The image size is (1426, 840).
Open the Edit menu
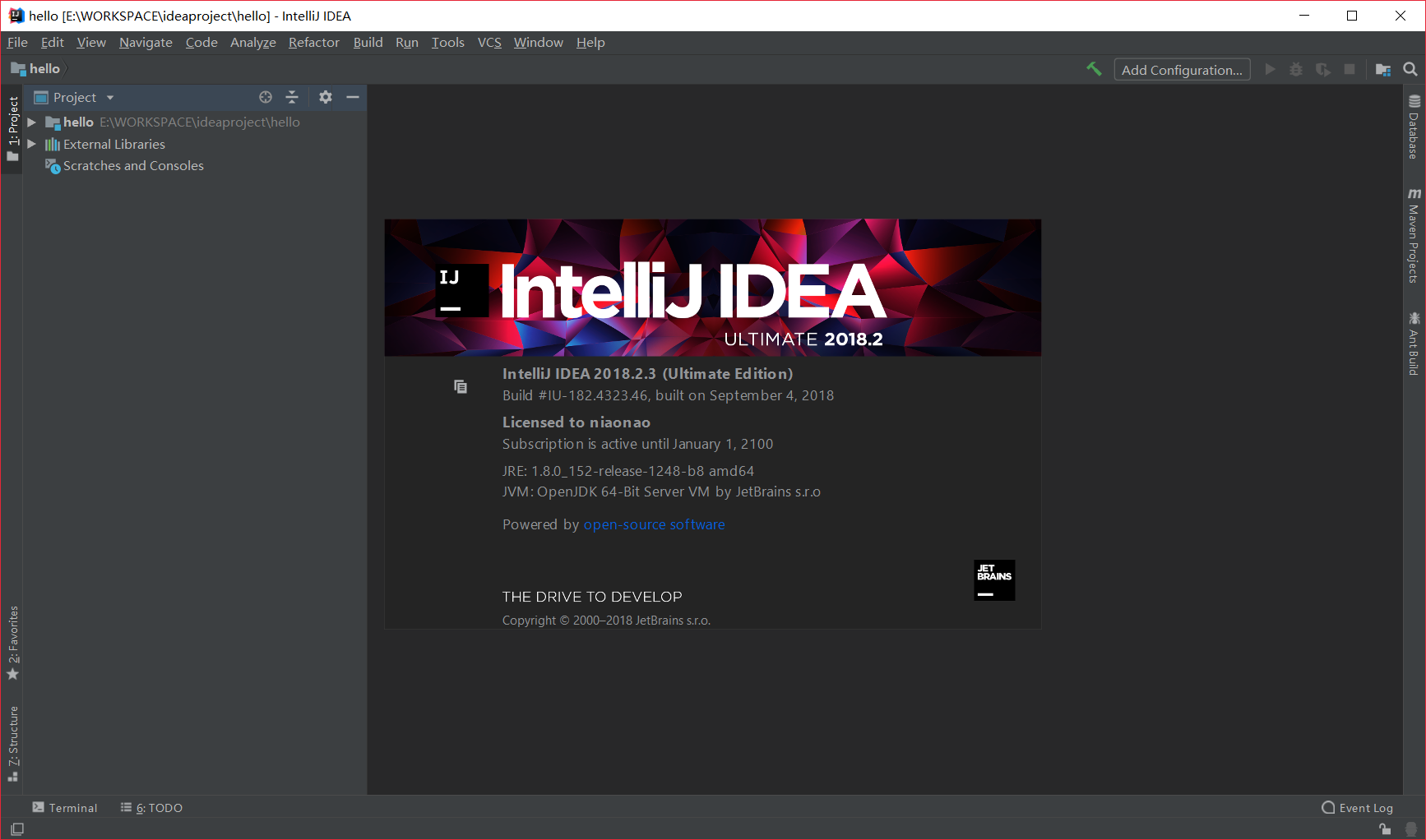[x=53, y=43]
